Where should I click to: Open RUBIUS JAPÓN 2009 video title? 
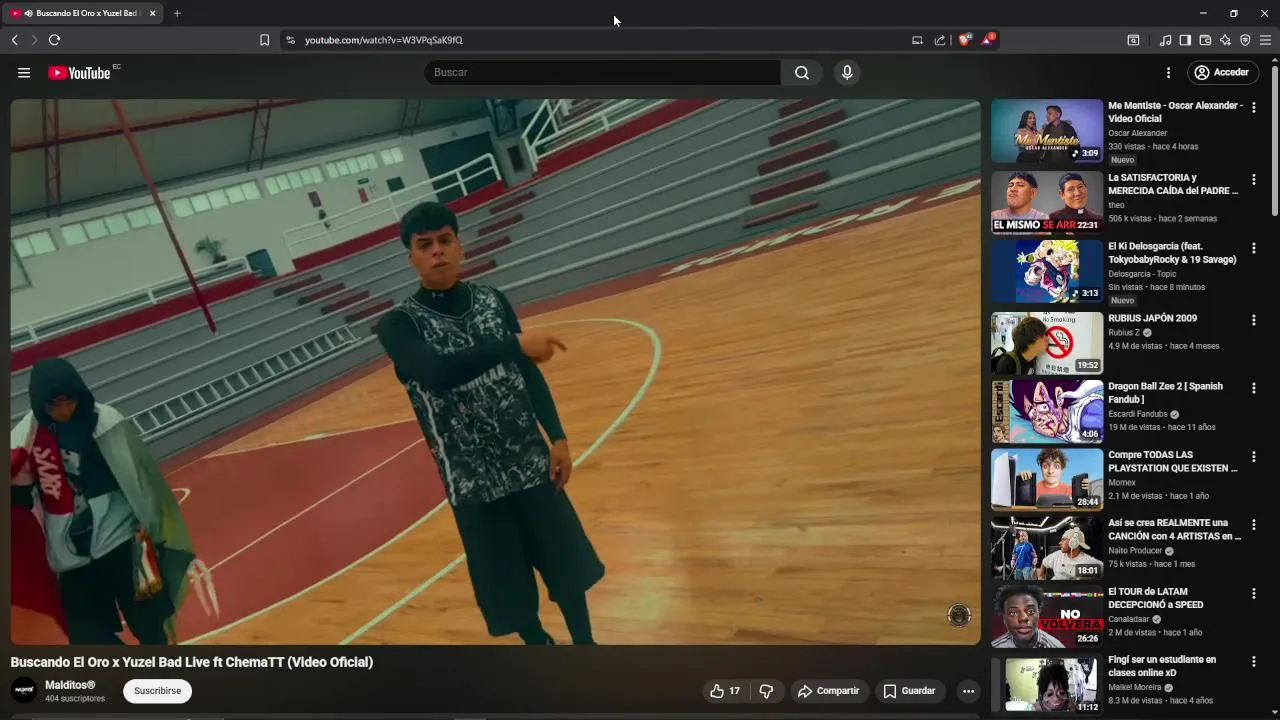coord(1152,318)
